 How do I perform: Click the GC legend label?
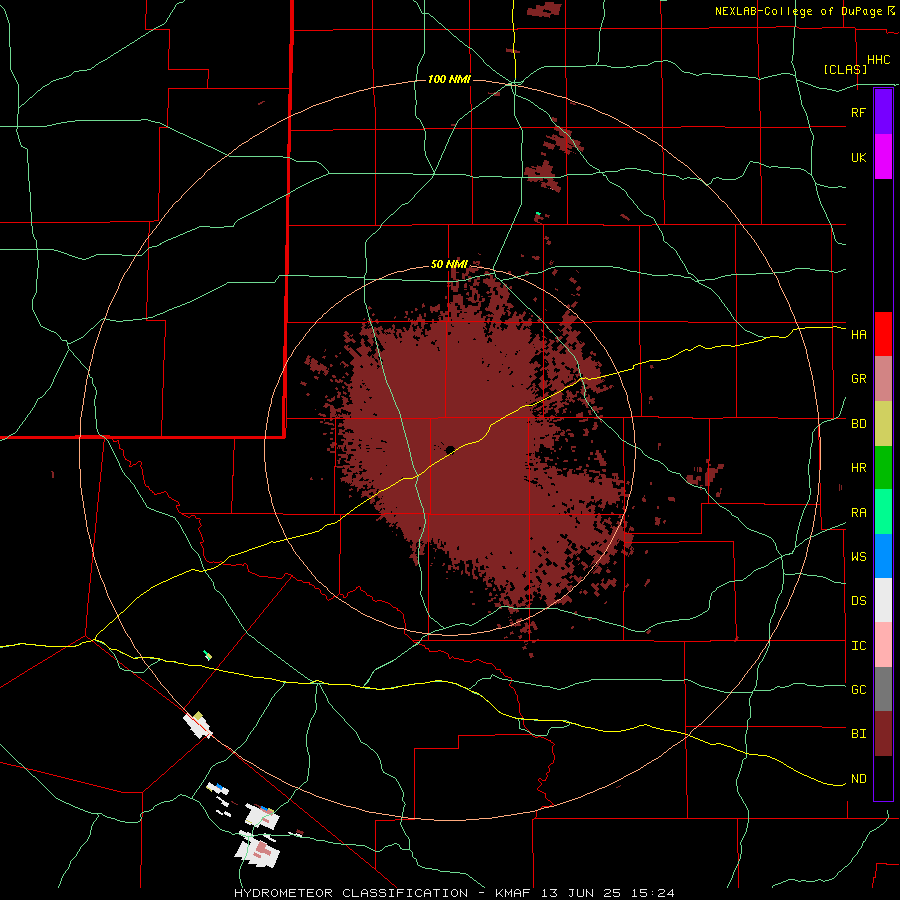click(x=858, y=690)
